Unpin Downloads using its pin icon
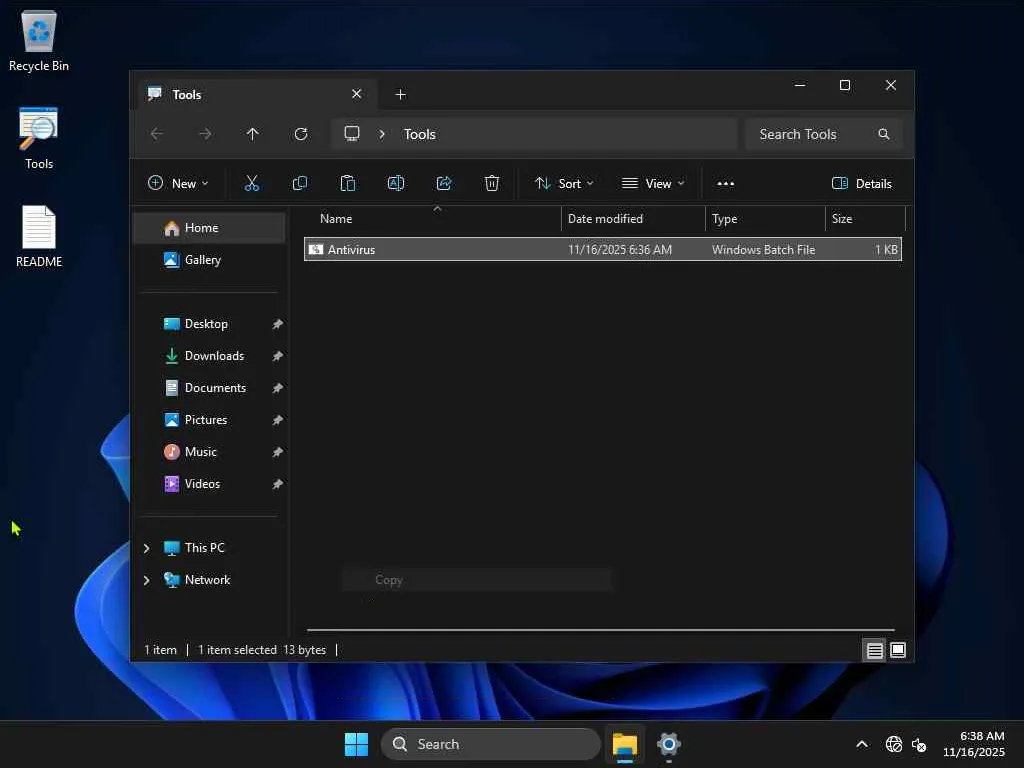 coord(277,356)
